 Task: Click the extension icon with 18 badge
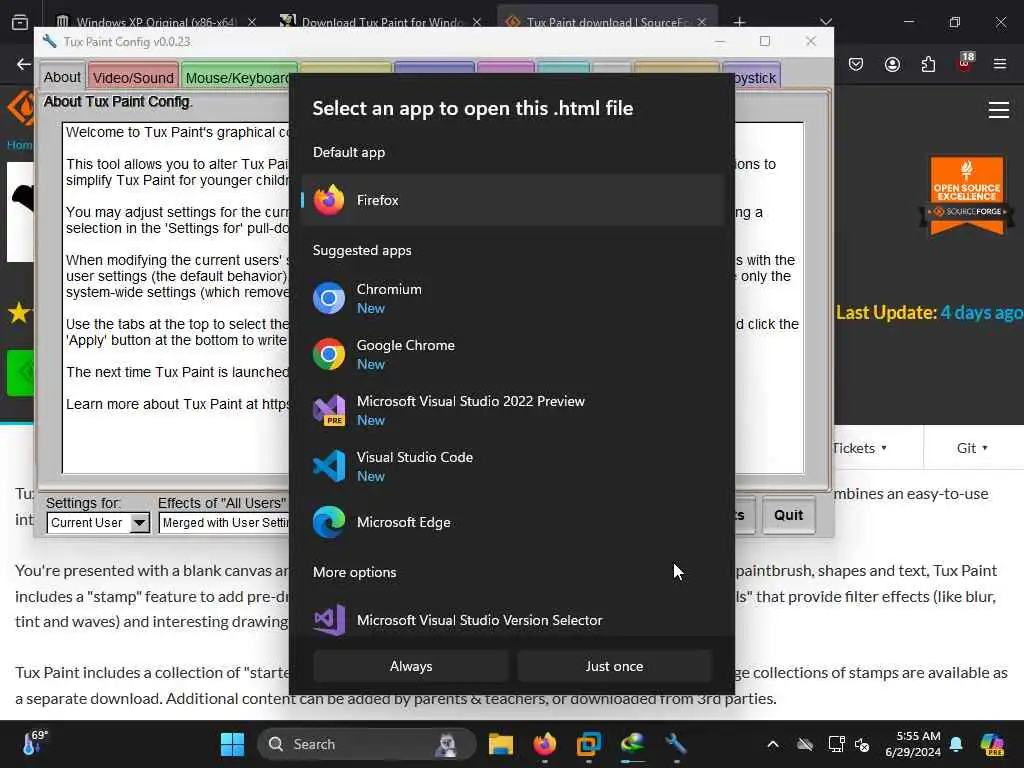tap(965, 62)
